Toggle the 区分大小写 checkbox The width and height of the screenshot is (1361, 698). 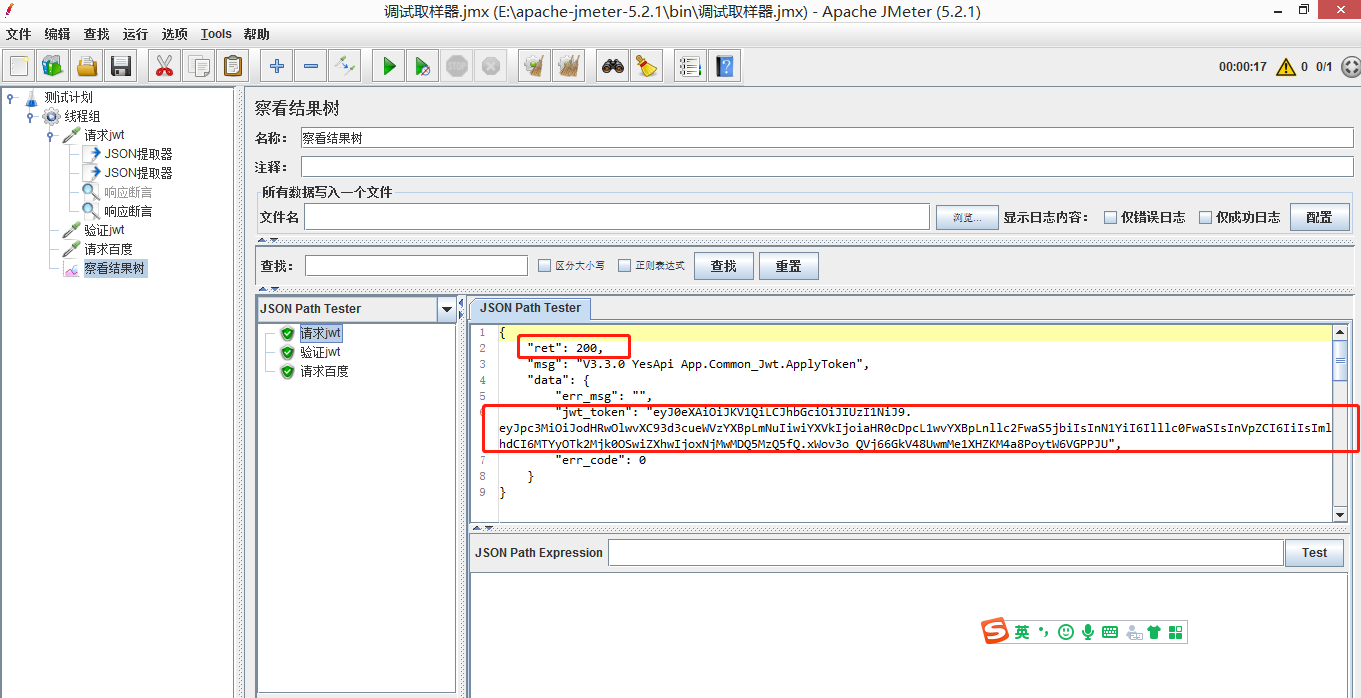(x=544, y=266)
